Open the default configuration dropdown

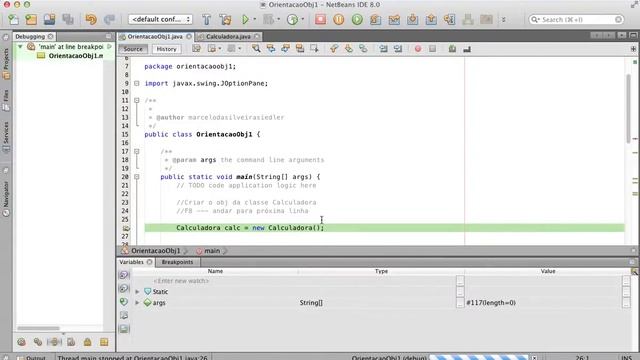[160, 19]
